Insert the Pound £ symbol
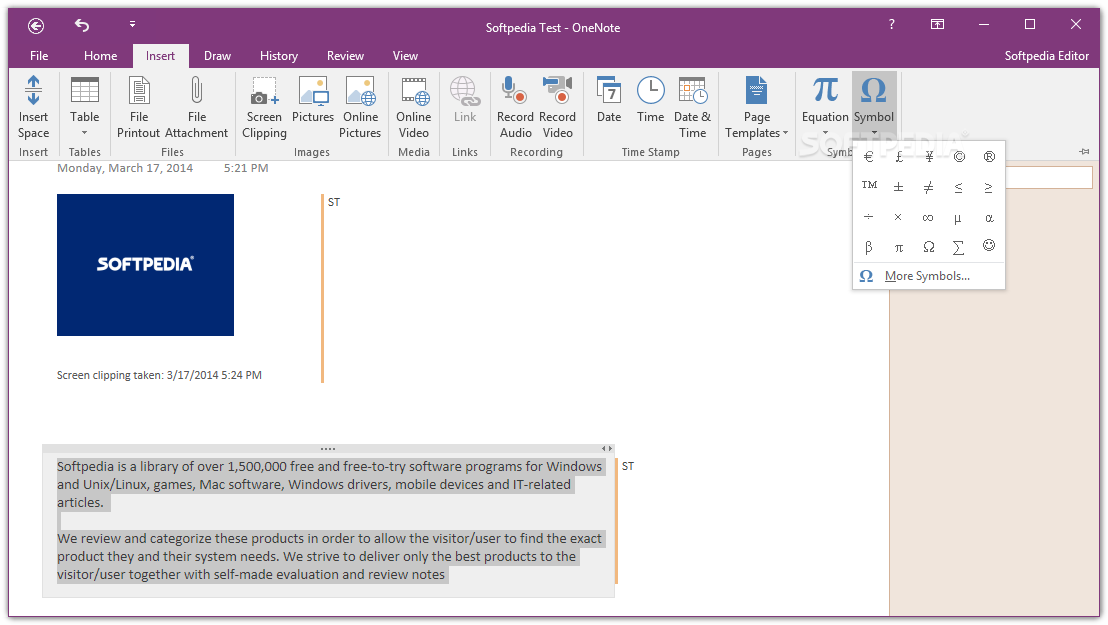 [x=899, y=157]
